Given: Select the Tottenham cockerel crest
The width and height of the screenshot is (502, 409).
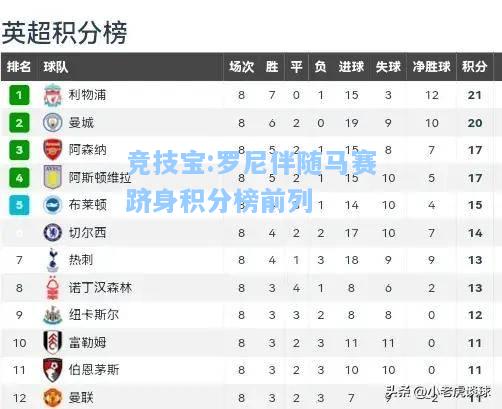Looking at the screenshot, I should pos(53,260).
